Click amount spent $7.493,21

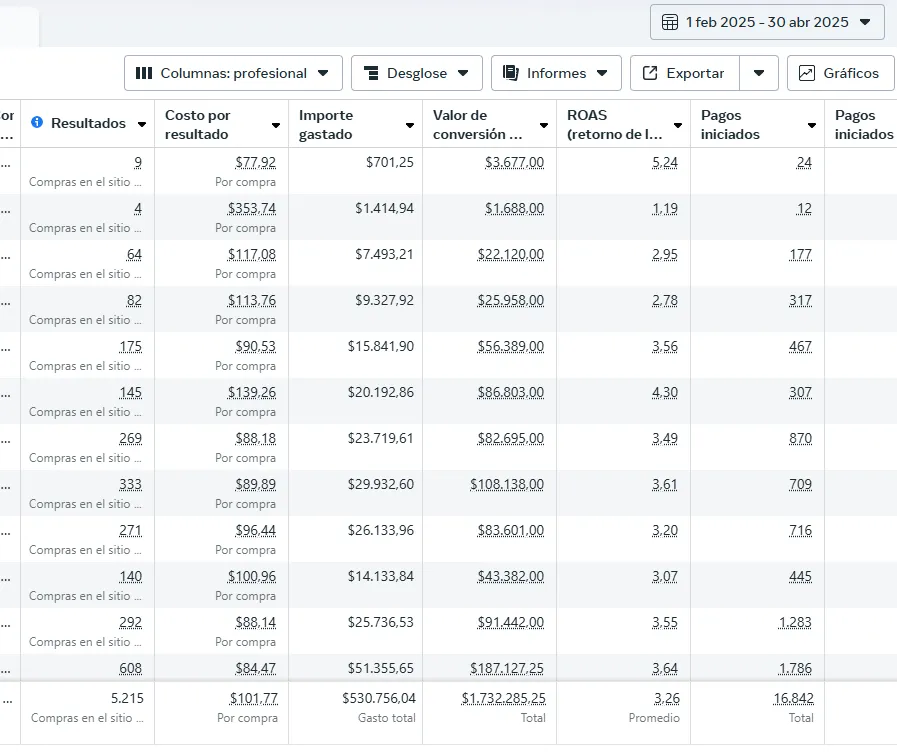(384, 254)
